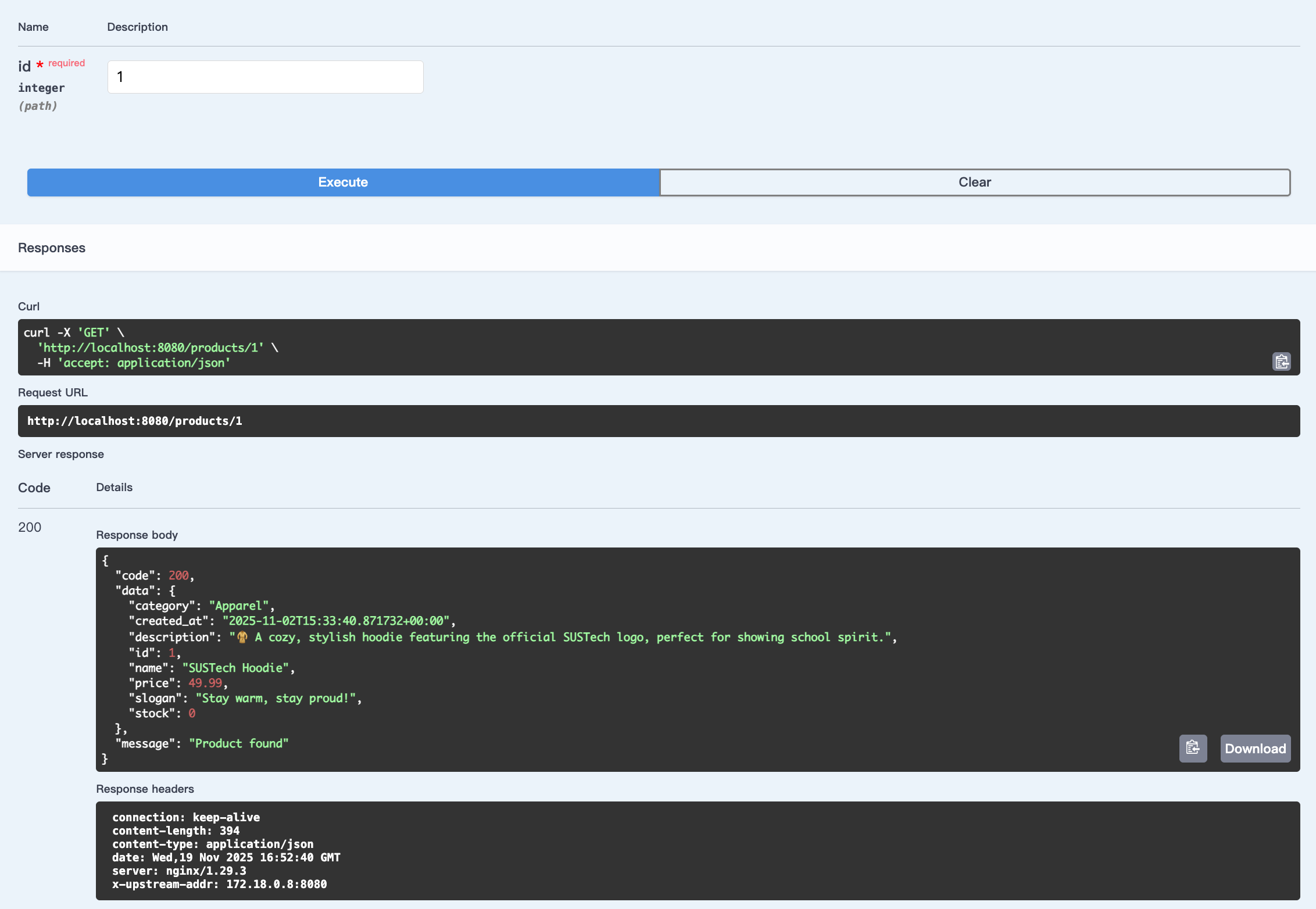This screenshot has width=1316, height=909.
Task: Click the 200 status code
Action: (x=30, y=527)
